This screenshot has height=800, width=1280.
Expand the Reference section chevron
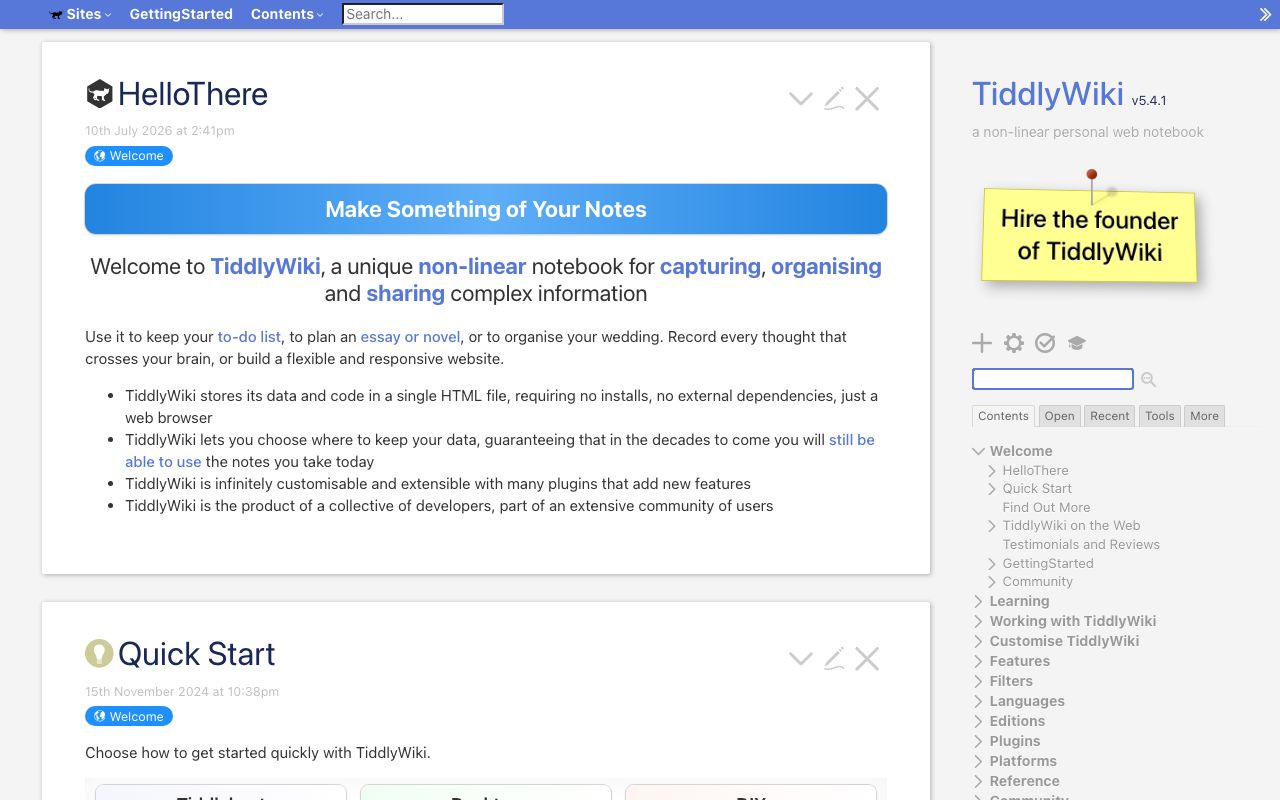click(979, 781)
